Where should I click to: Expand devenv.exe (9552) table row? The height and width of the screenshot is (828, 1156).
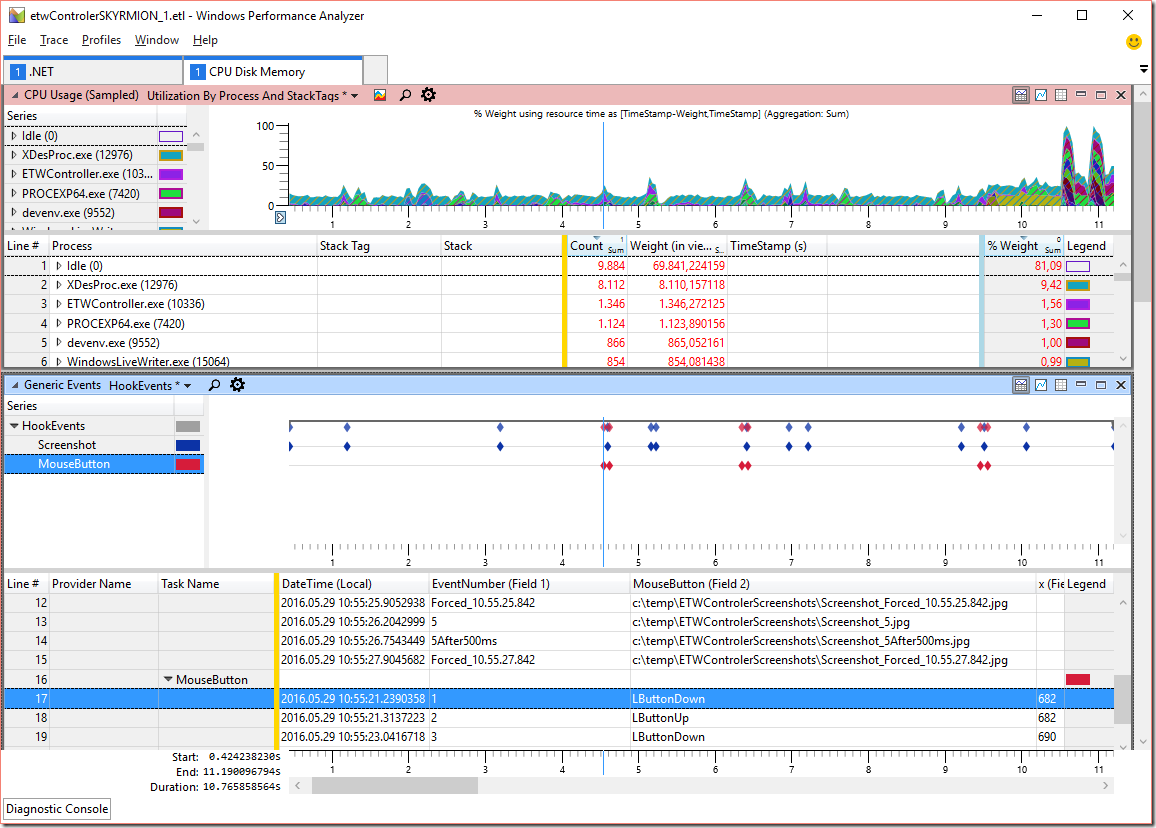59,343
